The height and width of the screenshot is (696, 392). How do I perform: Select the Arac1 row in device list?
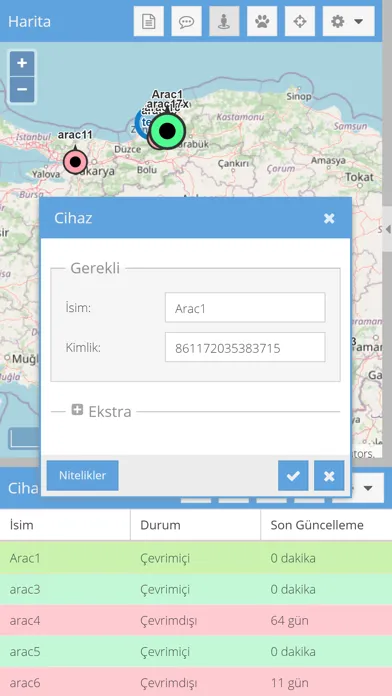[196, 558]
